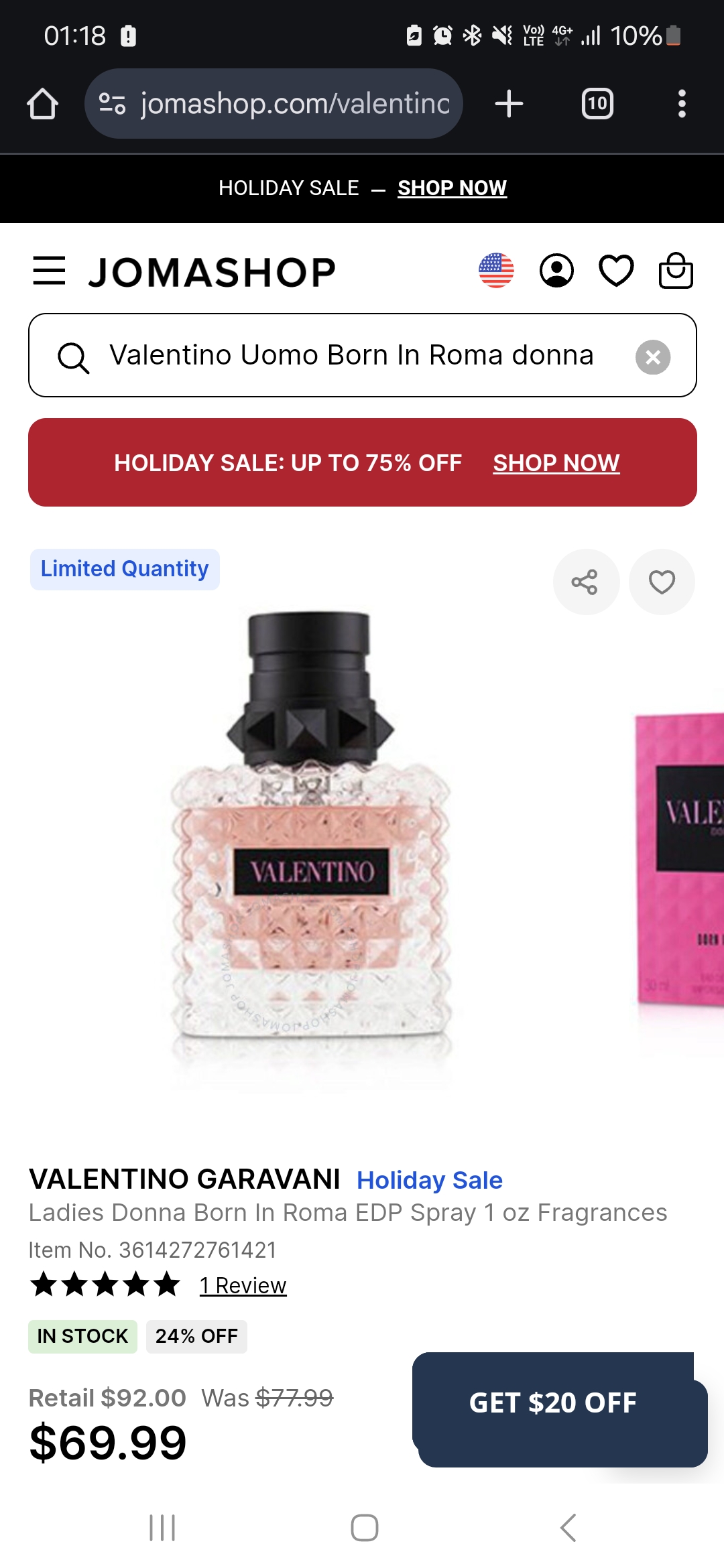724x1568 pixels.
Task: Open the browser tab switcher
Action: (x=597, y=104)
